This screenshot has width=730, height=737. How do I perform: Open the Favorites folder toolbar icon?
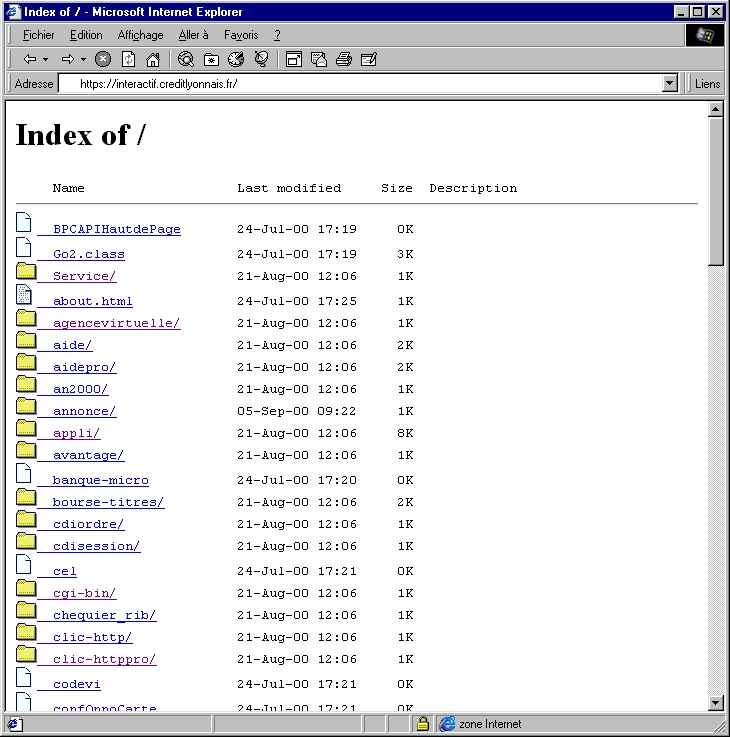click(x=211, y=59)
